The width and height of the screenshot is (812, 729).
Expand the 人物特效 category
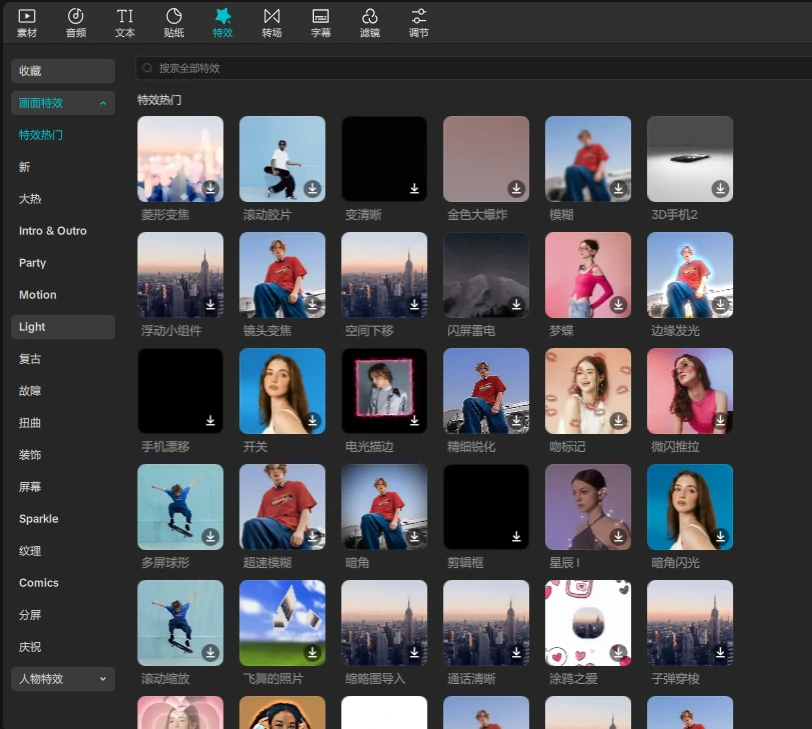pyautogui.click(x=102, y=679)
